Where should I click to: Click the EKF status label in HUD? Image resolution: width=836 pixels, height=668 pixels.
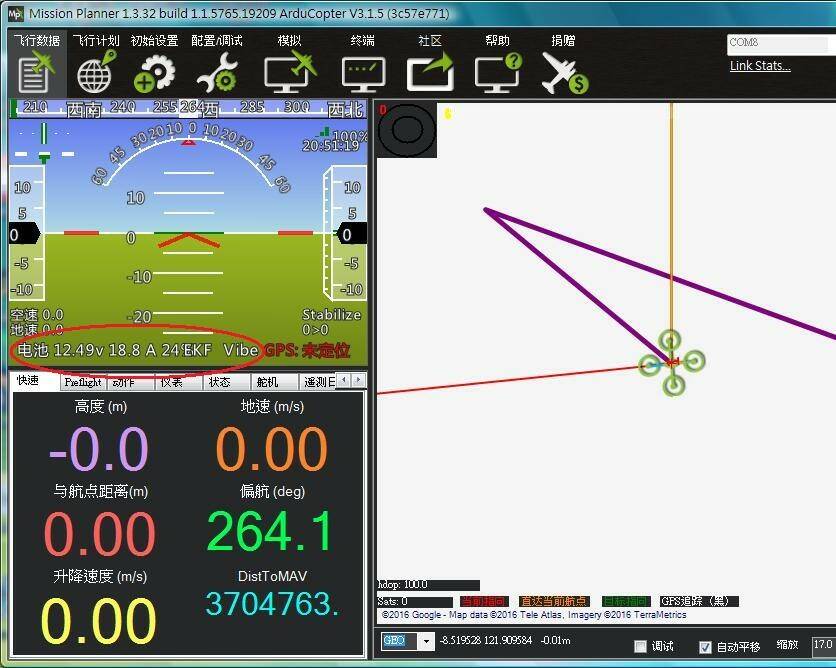click(198, 350)
